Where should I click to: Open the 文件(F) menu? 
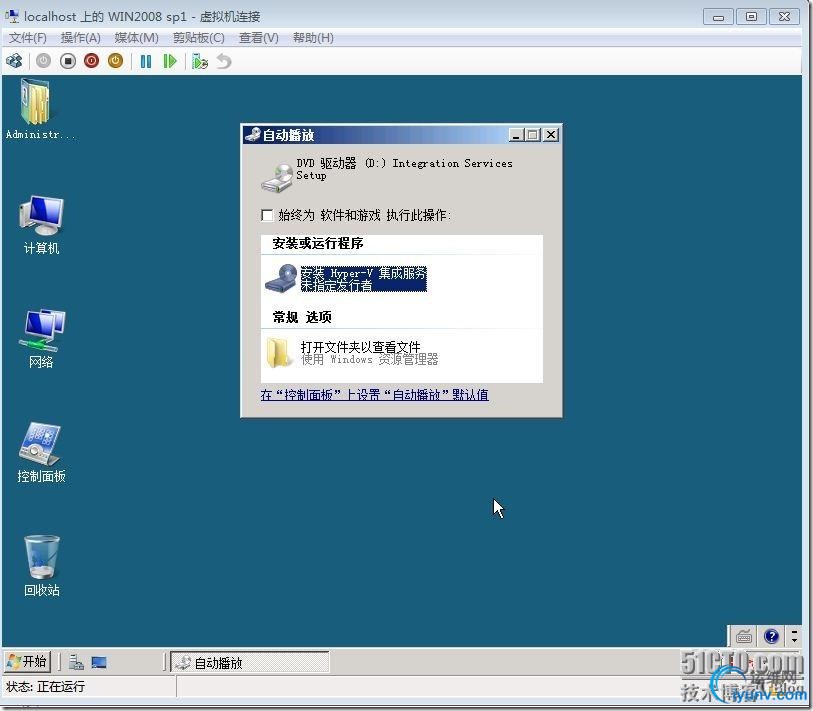coord(27,38)
